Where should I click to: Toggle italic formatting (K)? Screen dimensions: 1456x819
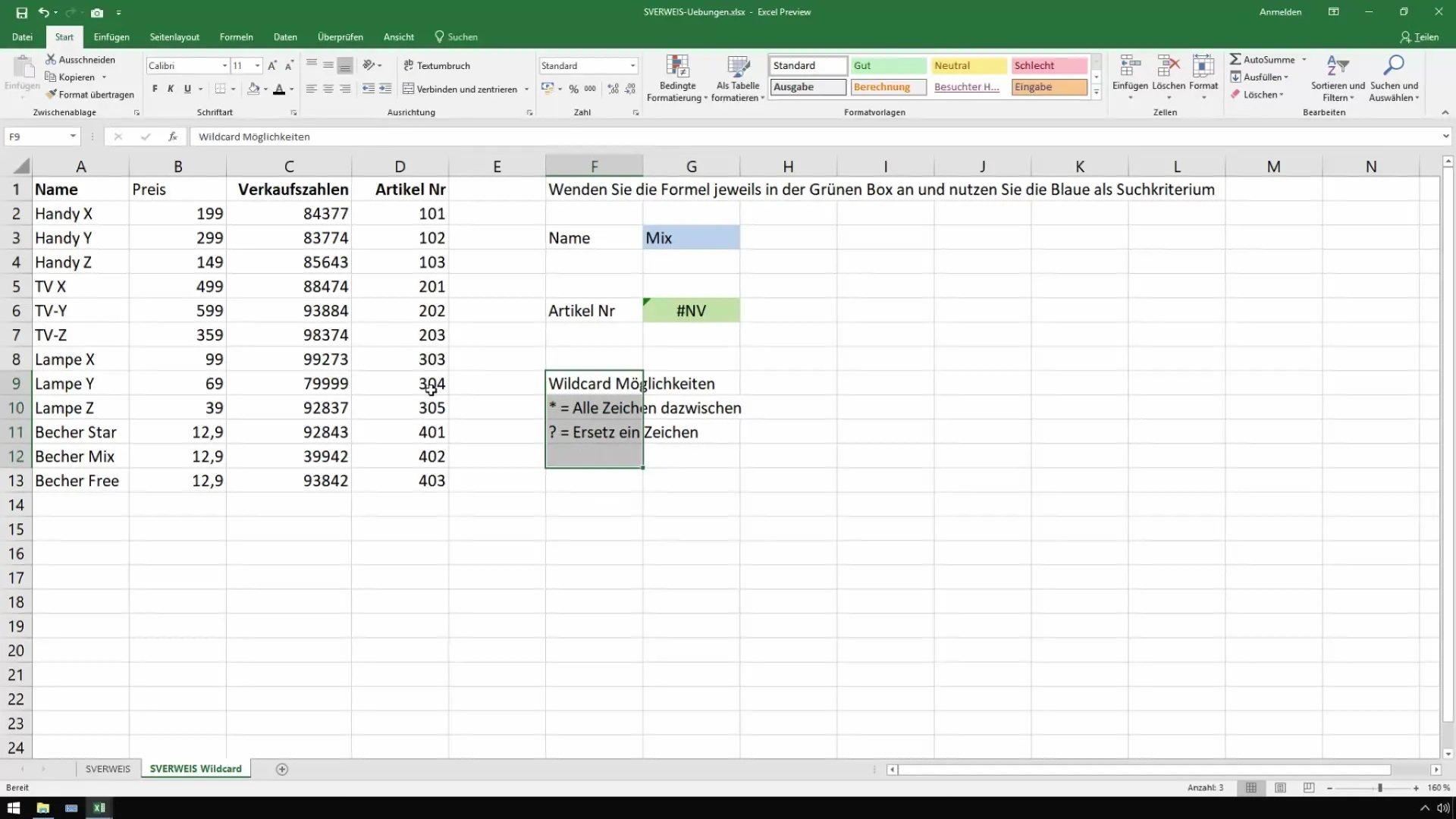[171, 89]
